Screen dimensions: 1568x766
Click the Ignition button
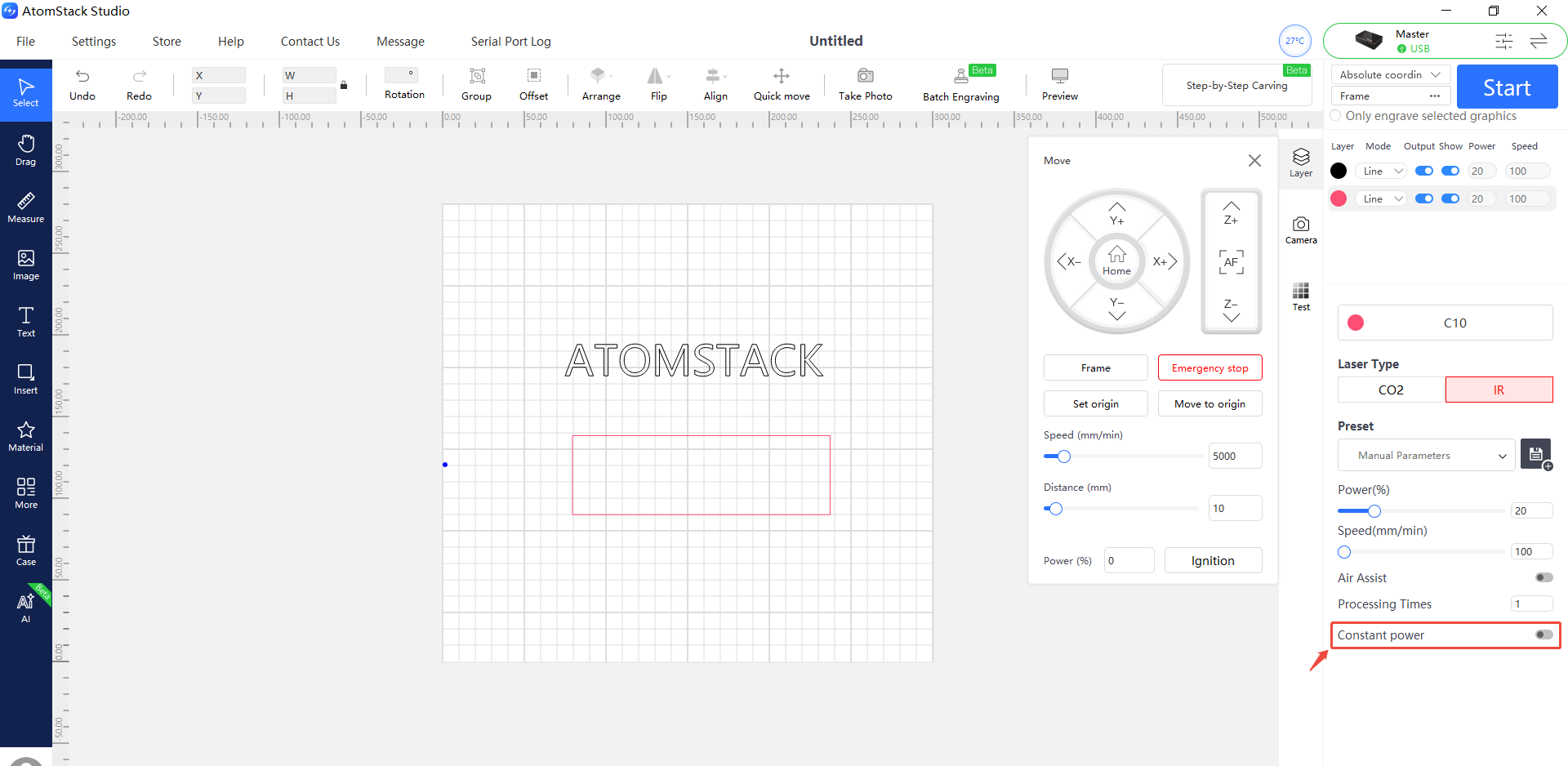(1214, 560)
